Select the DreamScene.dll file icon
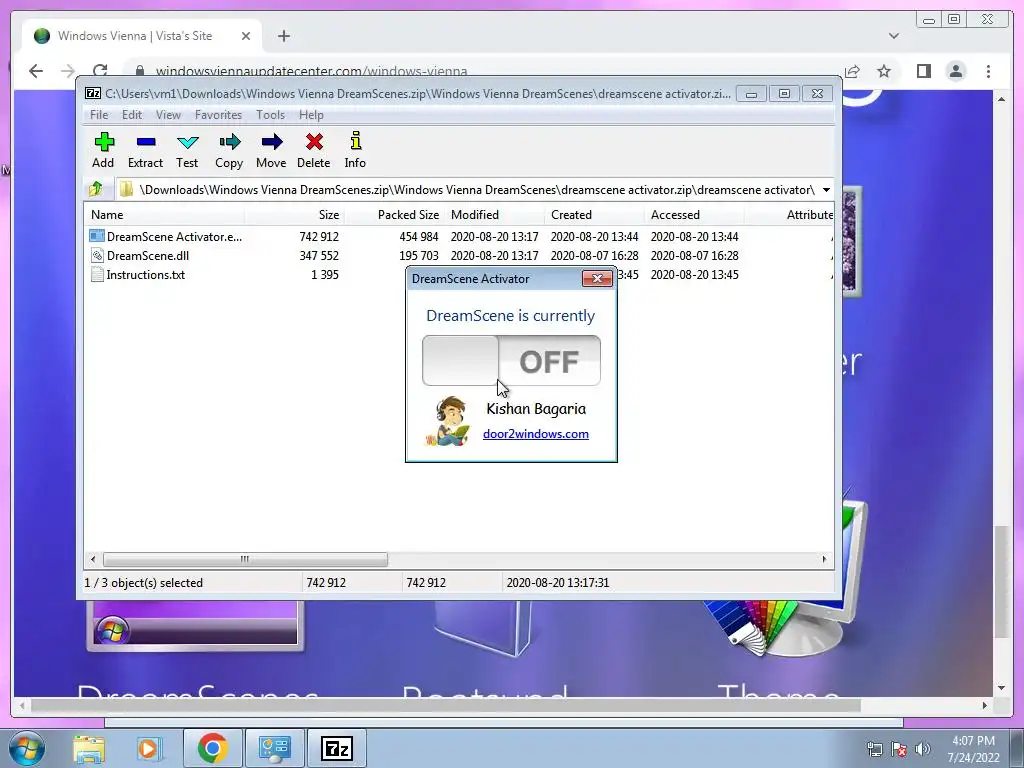 (x=97, y=255)
